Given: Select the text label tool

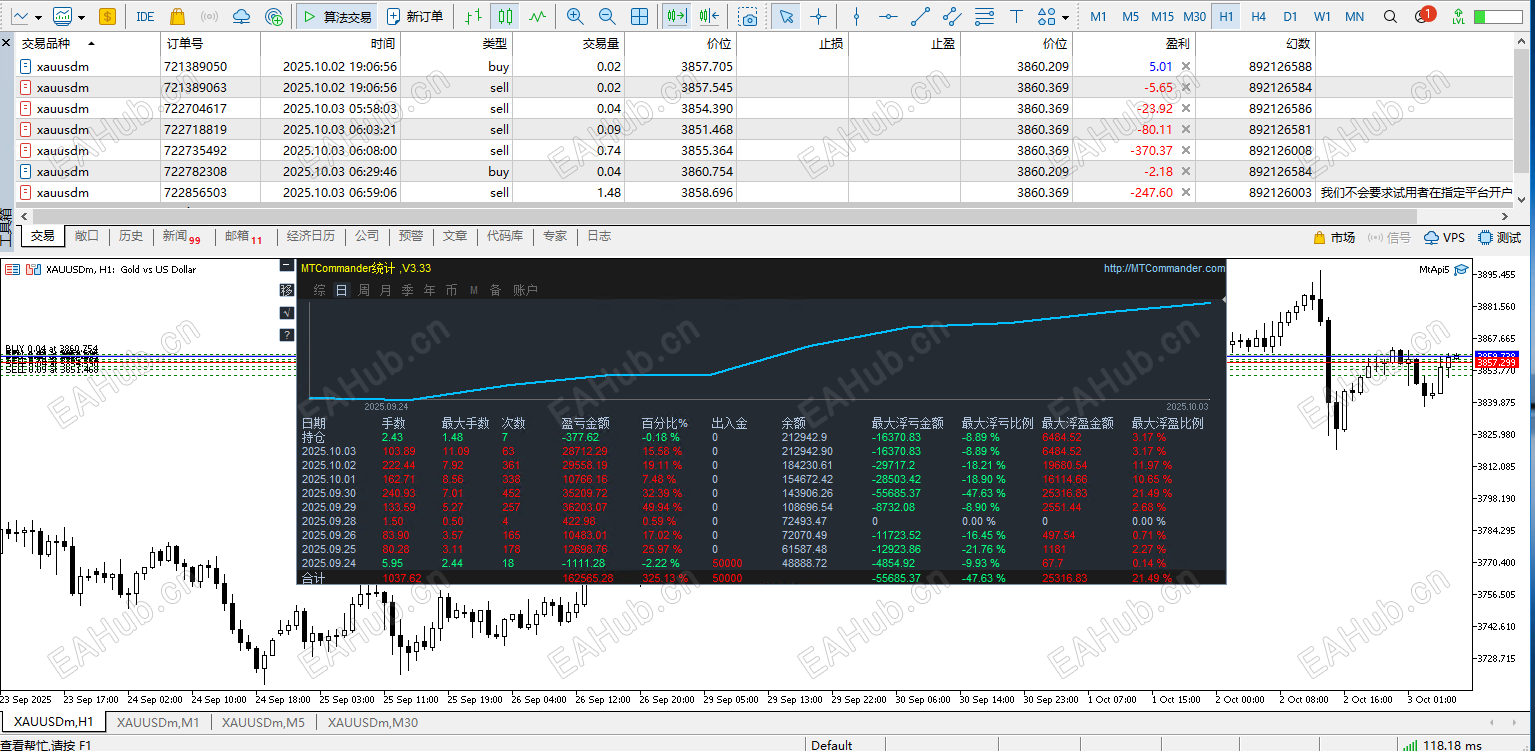Looking at the screenshot, I should 1016,16.
